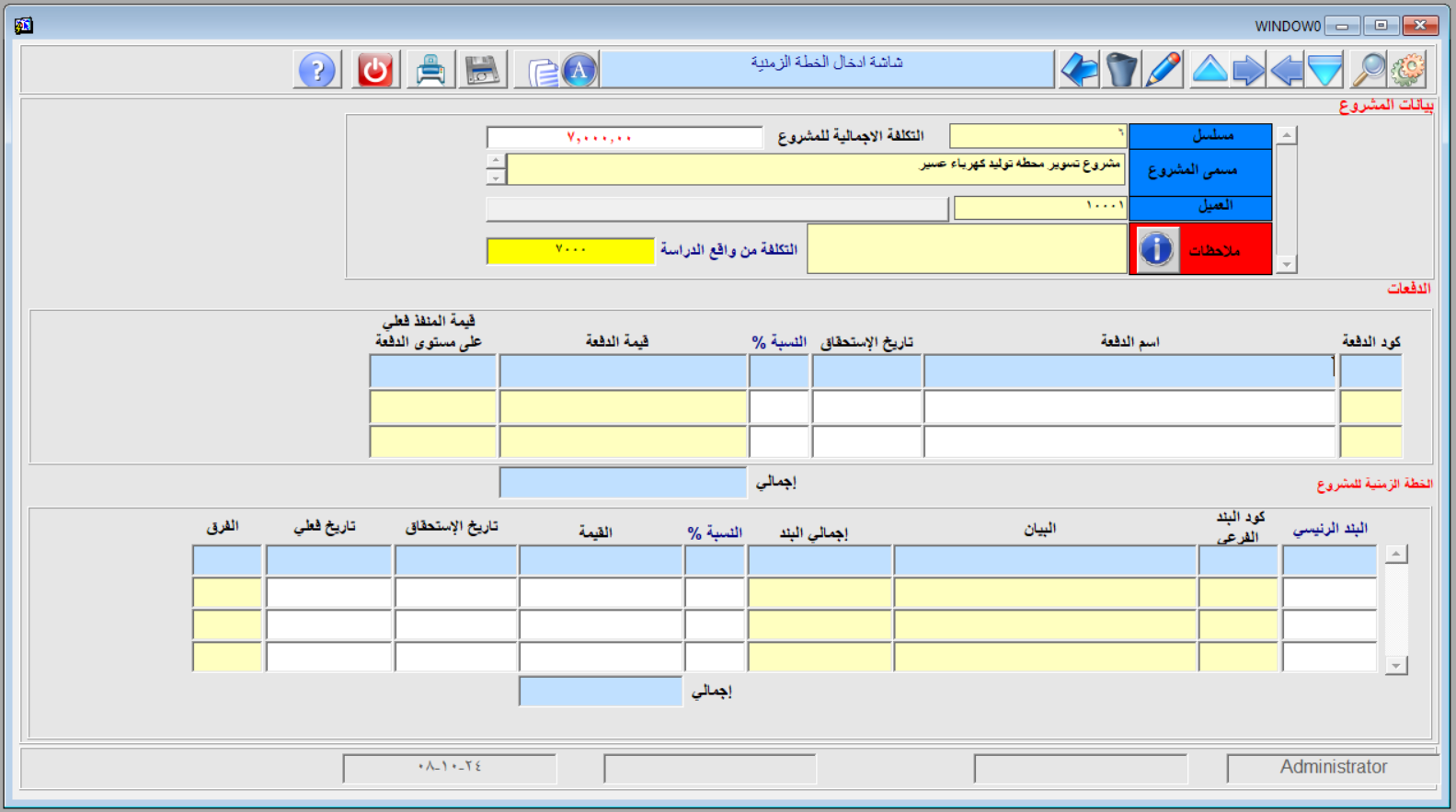This screenshot has height=812, width=1456.
Task: Click the trash bin delete icon
Action: 1121,70
